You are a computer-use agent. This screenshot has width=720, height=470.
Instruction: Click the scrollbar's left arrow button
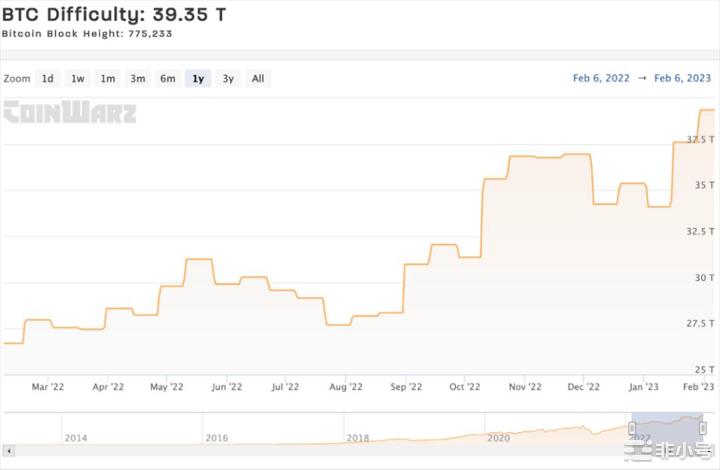click(x=8, y=451)
